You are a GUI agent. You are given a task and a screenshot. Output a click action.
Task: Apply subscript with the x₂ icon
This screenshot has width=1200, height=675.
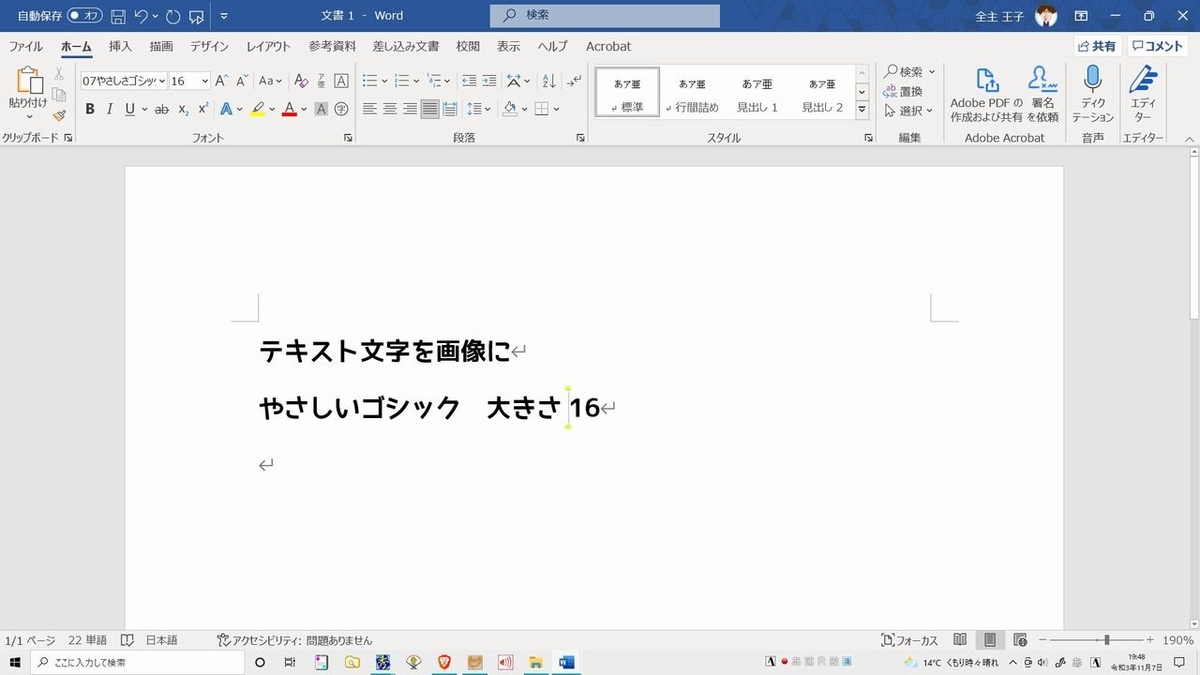point(184,108)
